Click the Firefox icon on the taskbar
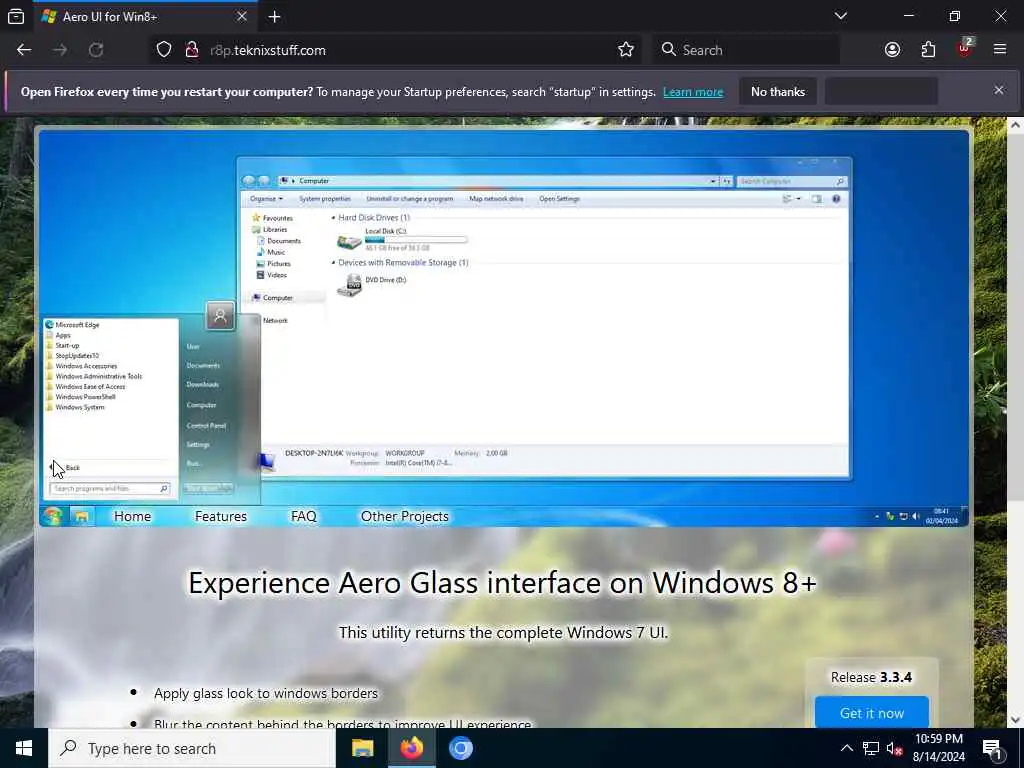This screenshot has height=768, width=1024. click(412, 748)
